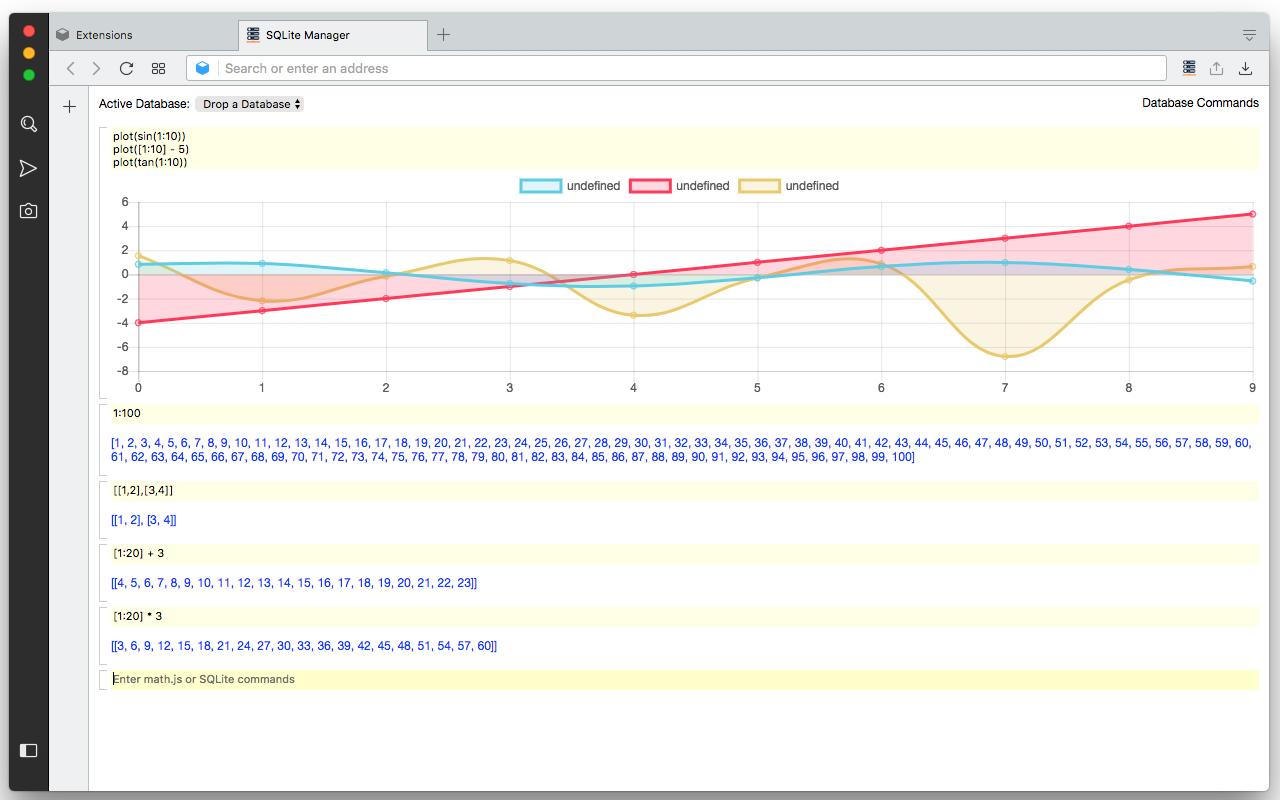Toggle the panel layout icon at sidebar bottom
The height and width of the screenshot is (800, 1280).
pyautogui.click(x=28, y=750)
